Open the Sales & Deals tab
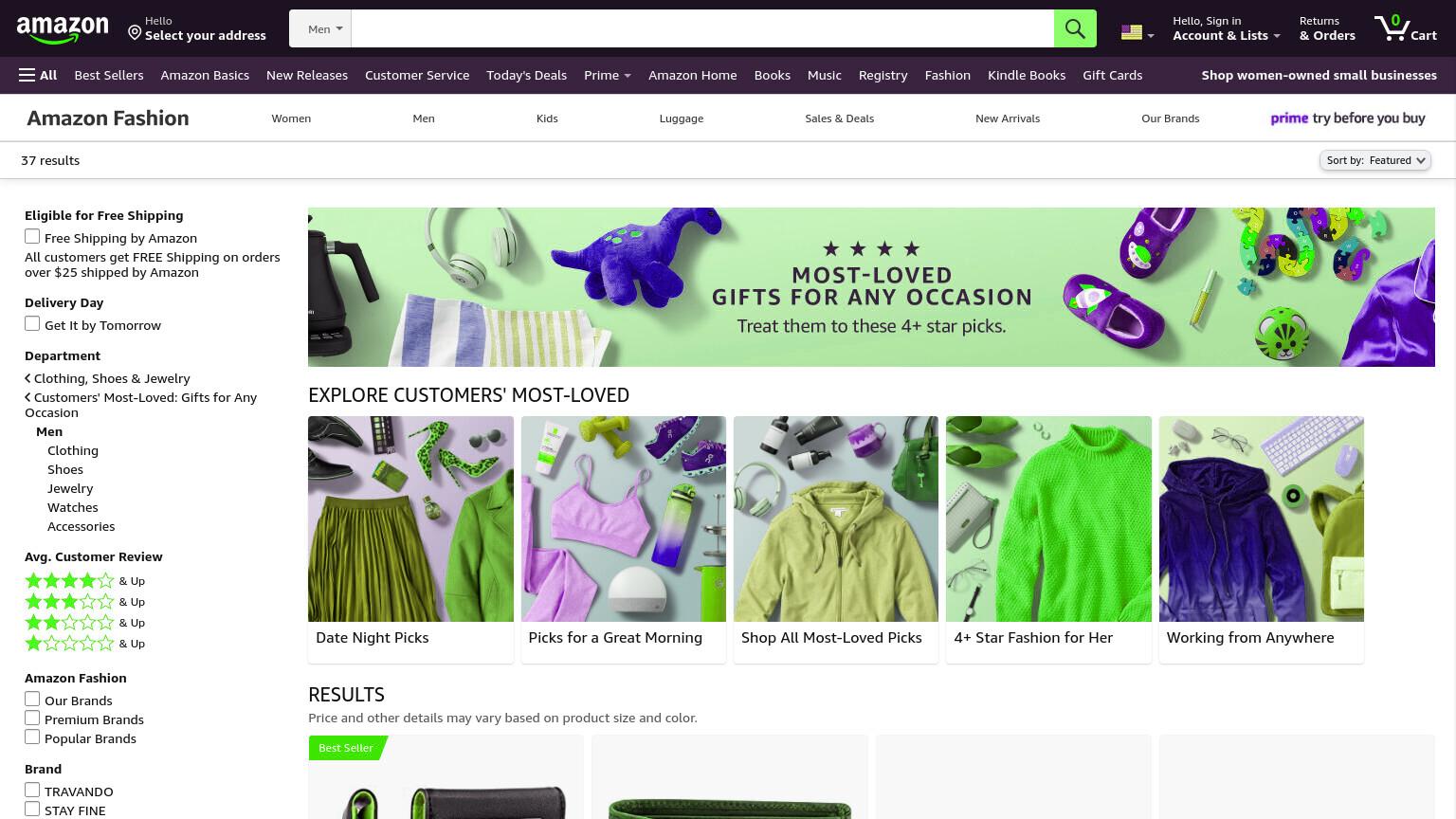 840,118
